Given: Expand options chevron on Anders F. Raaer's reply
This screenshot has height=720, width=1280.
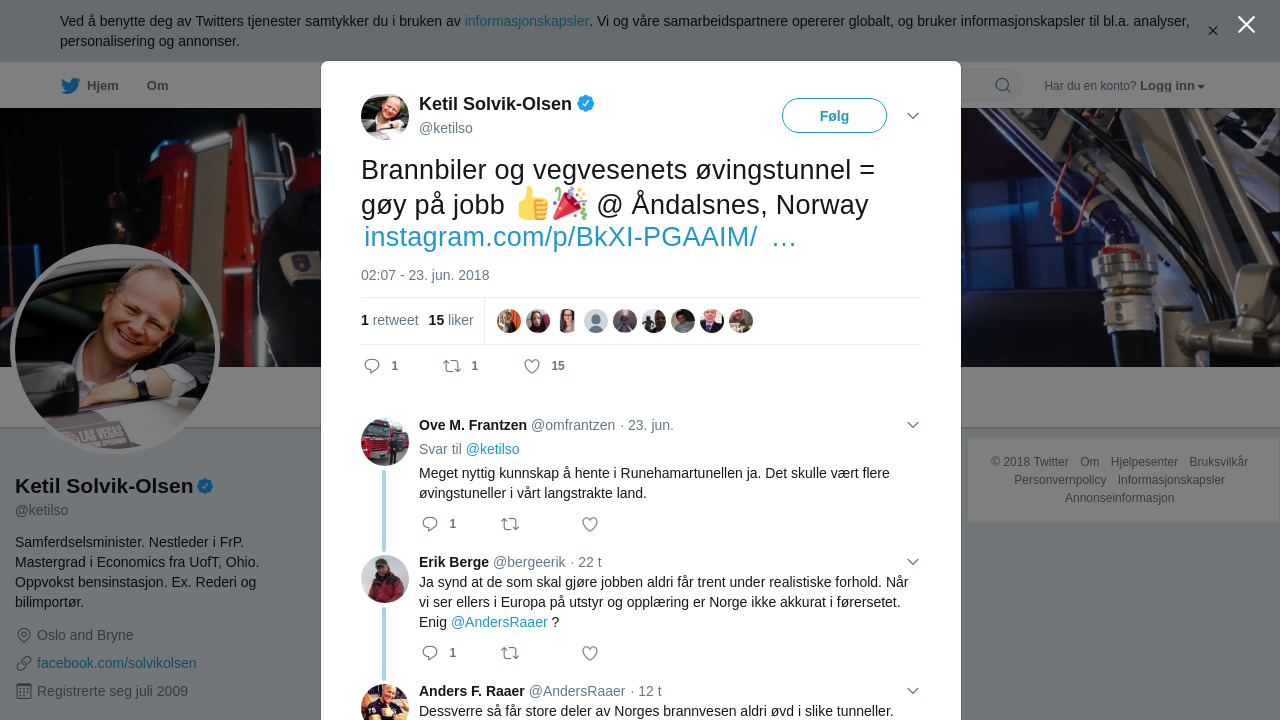Looking at the screenshot, I should click(913, 691).
